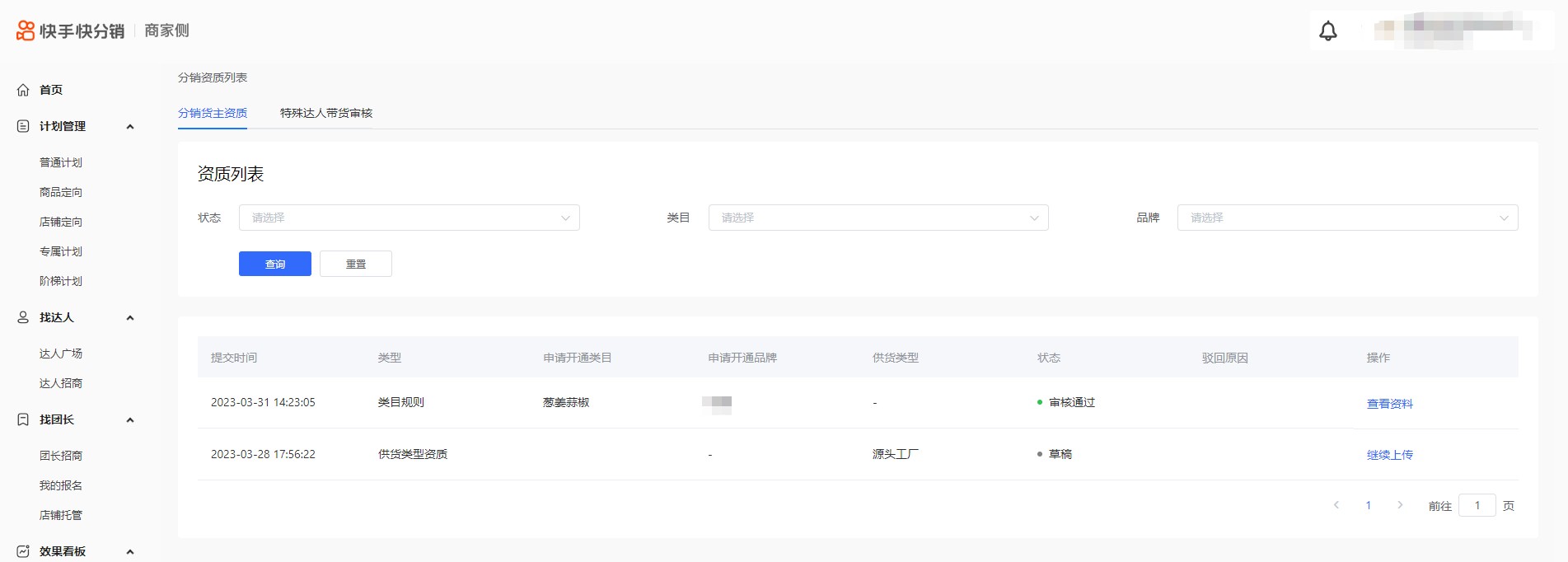The width and height of the screenshot is (1568, 562).
Task: Open the notification bell
Action: click(x=1328, y=31)
